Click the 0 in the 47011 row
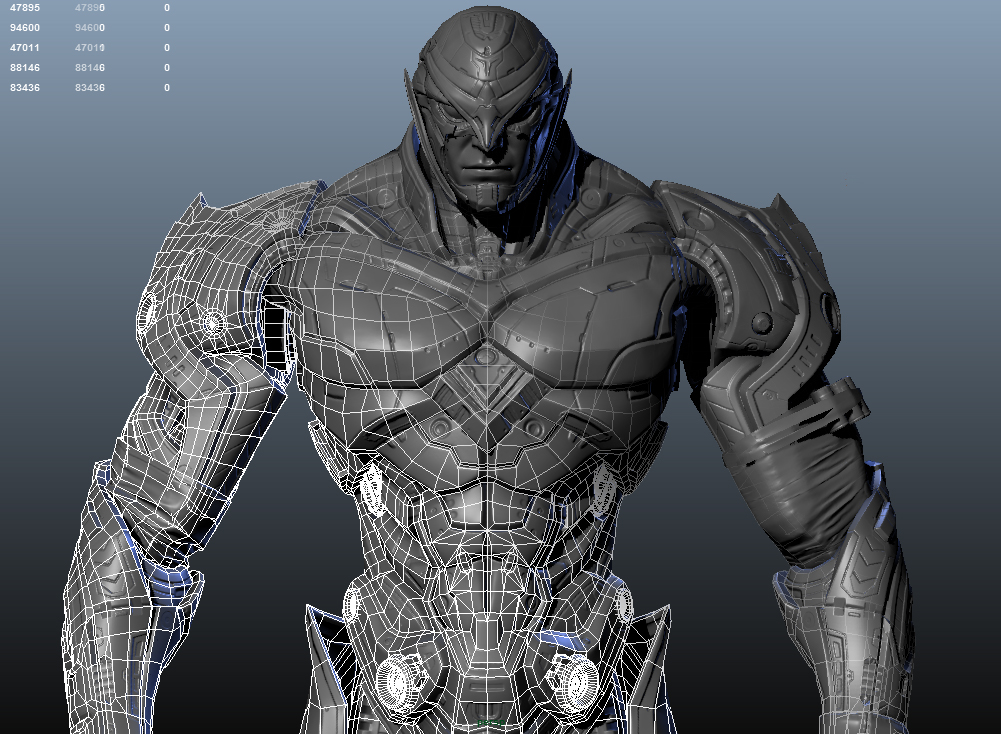Image resolution: width=1001 pixels, height=734 pixels. [167, 48]
